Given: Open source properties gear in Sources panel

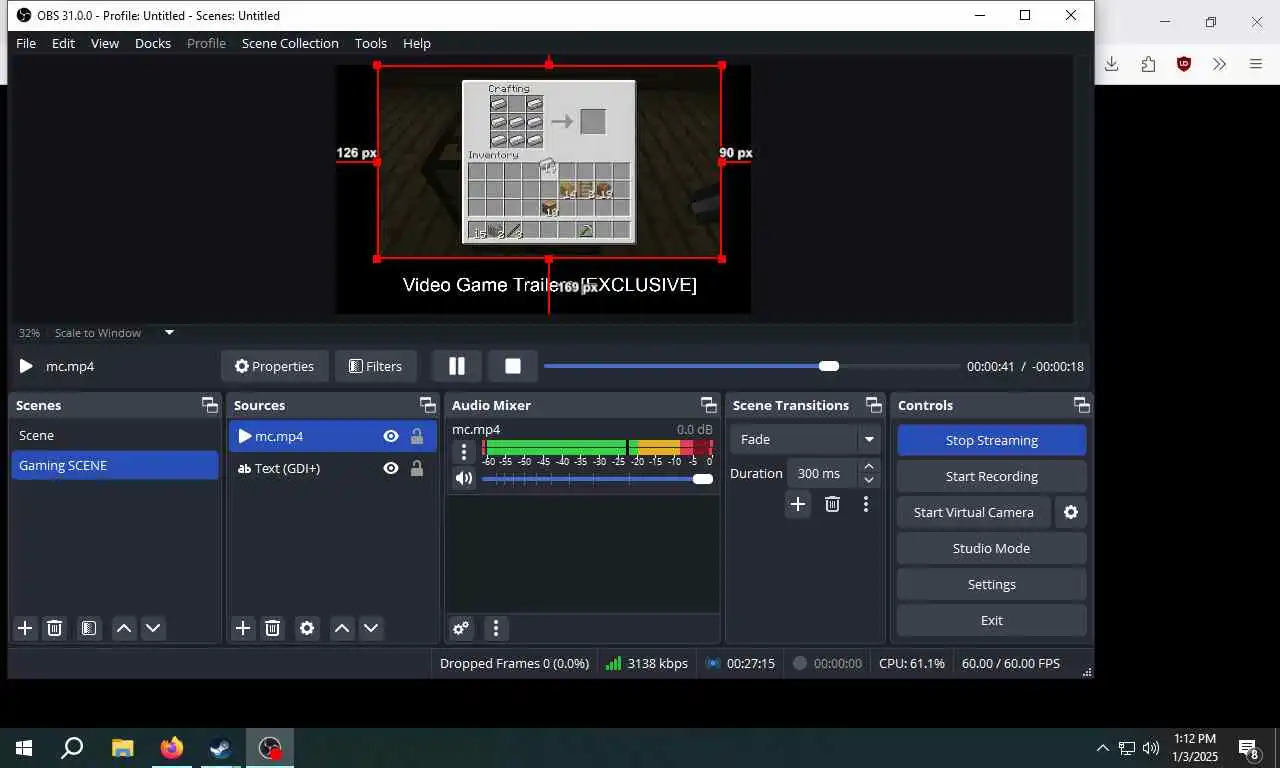Looking at the screenshot, I should point(307,628).
